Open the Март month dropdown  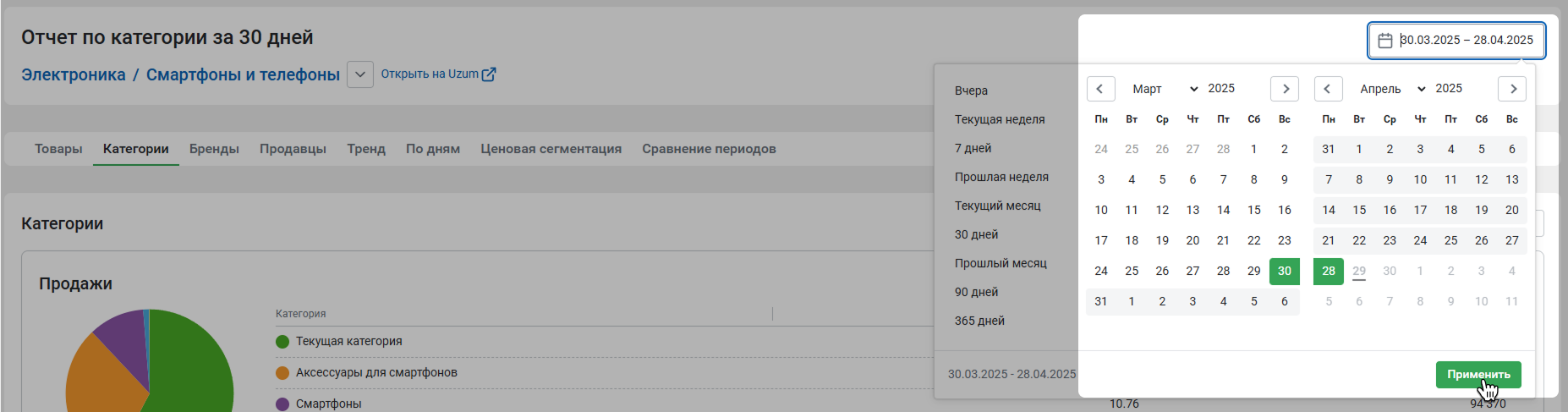(1165, 89)
